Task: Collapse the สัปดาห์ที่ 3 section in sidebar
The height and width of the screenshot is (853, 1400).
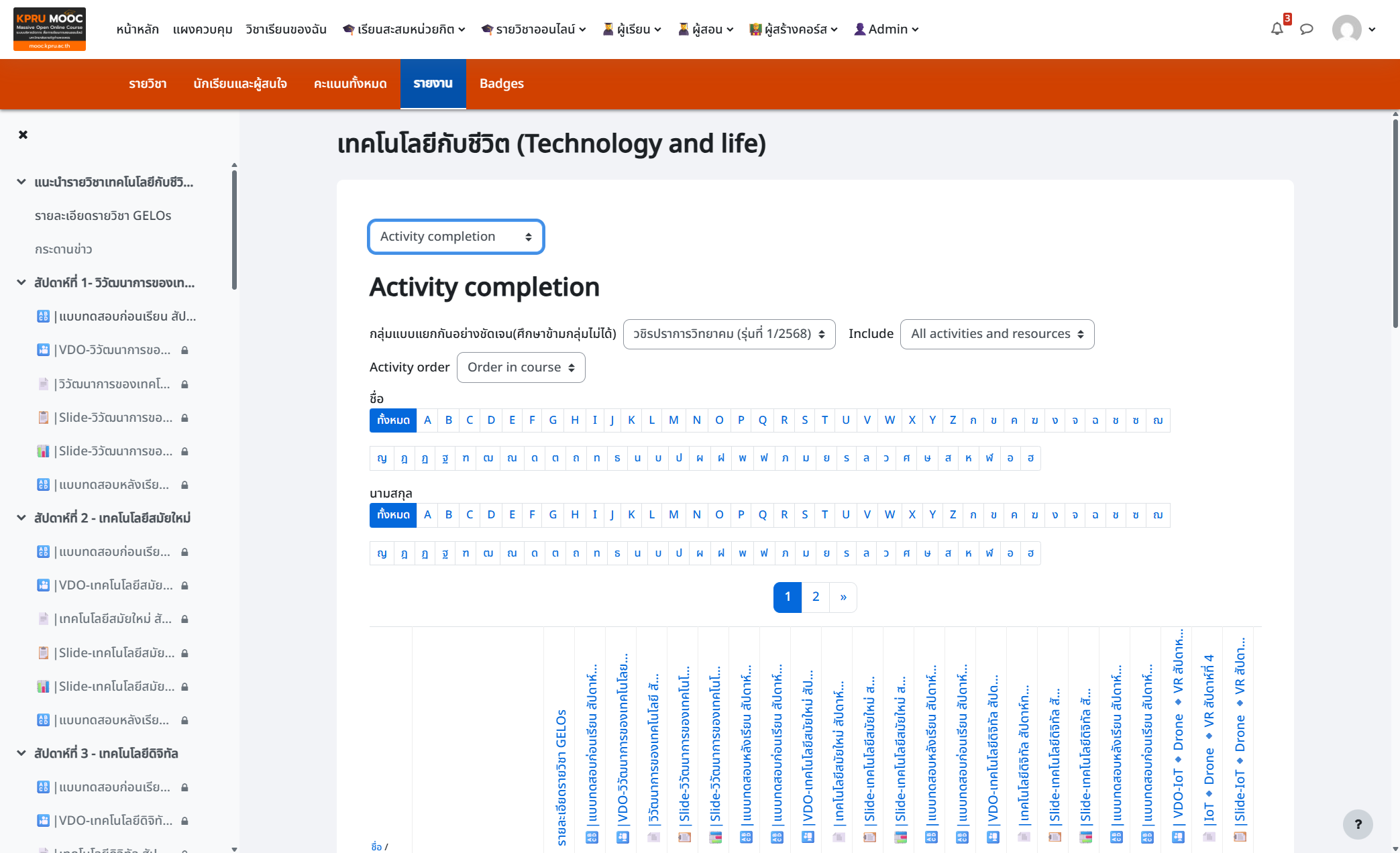Action: pos(21,753)
